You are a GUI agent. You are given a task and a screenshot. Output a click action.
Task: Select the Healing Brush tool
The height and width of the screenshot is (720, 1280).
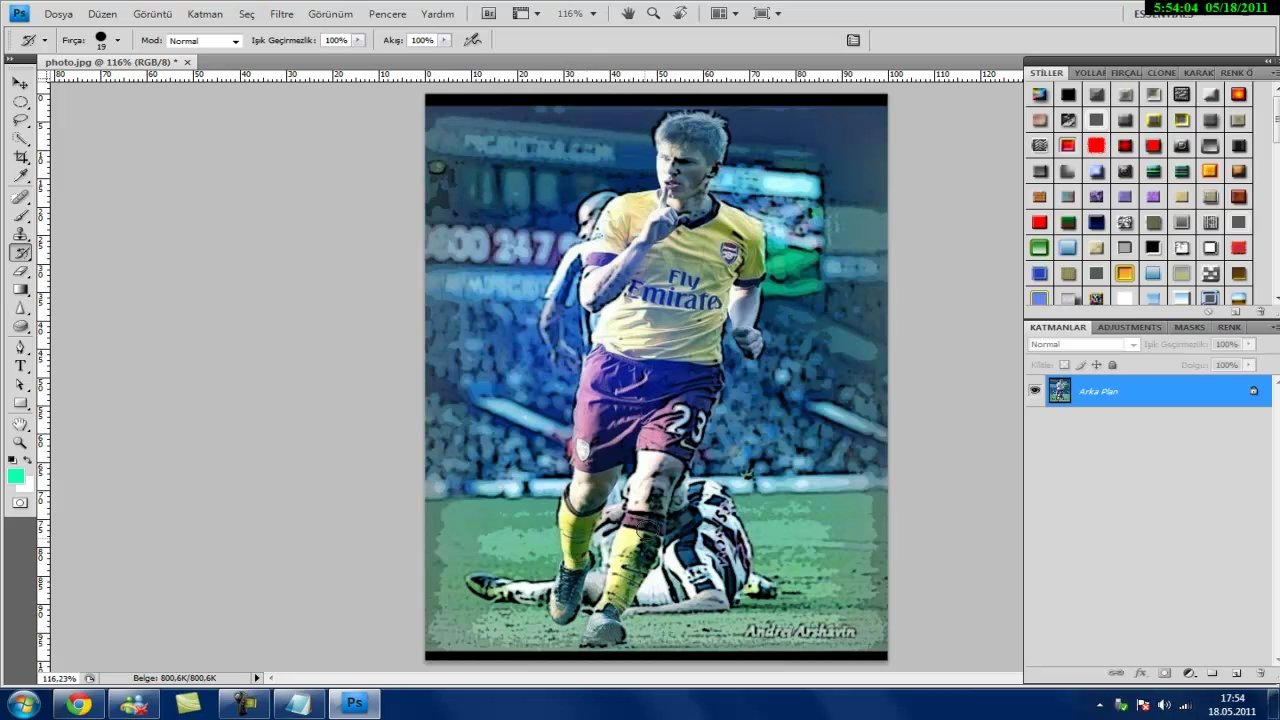click(x=20, y=197)
